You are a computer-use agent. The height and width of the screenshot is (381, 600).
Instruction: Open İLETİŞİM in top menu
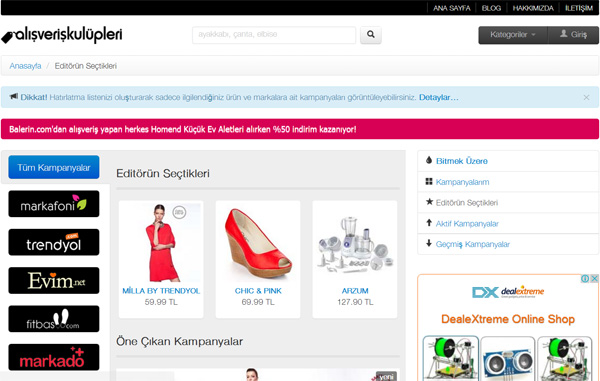pyautogui.click(x=579, y=8)
